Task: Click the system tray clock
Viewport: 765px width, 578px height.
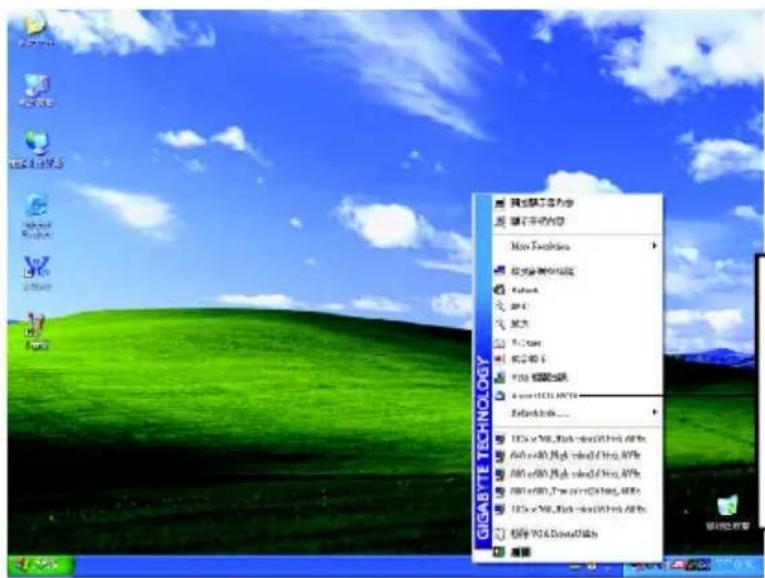Action: (735, 566)
